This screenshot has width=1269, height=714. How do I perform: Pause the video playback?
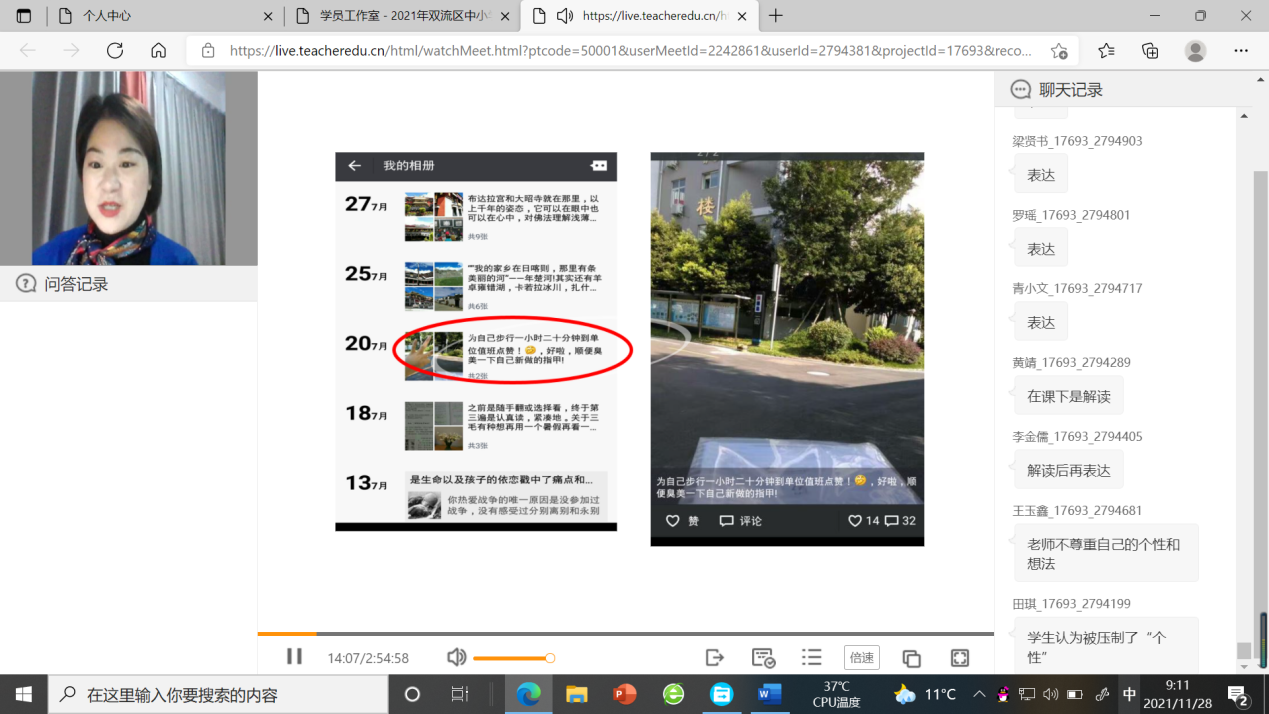(294, 657)
